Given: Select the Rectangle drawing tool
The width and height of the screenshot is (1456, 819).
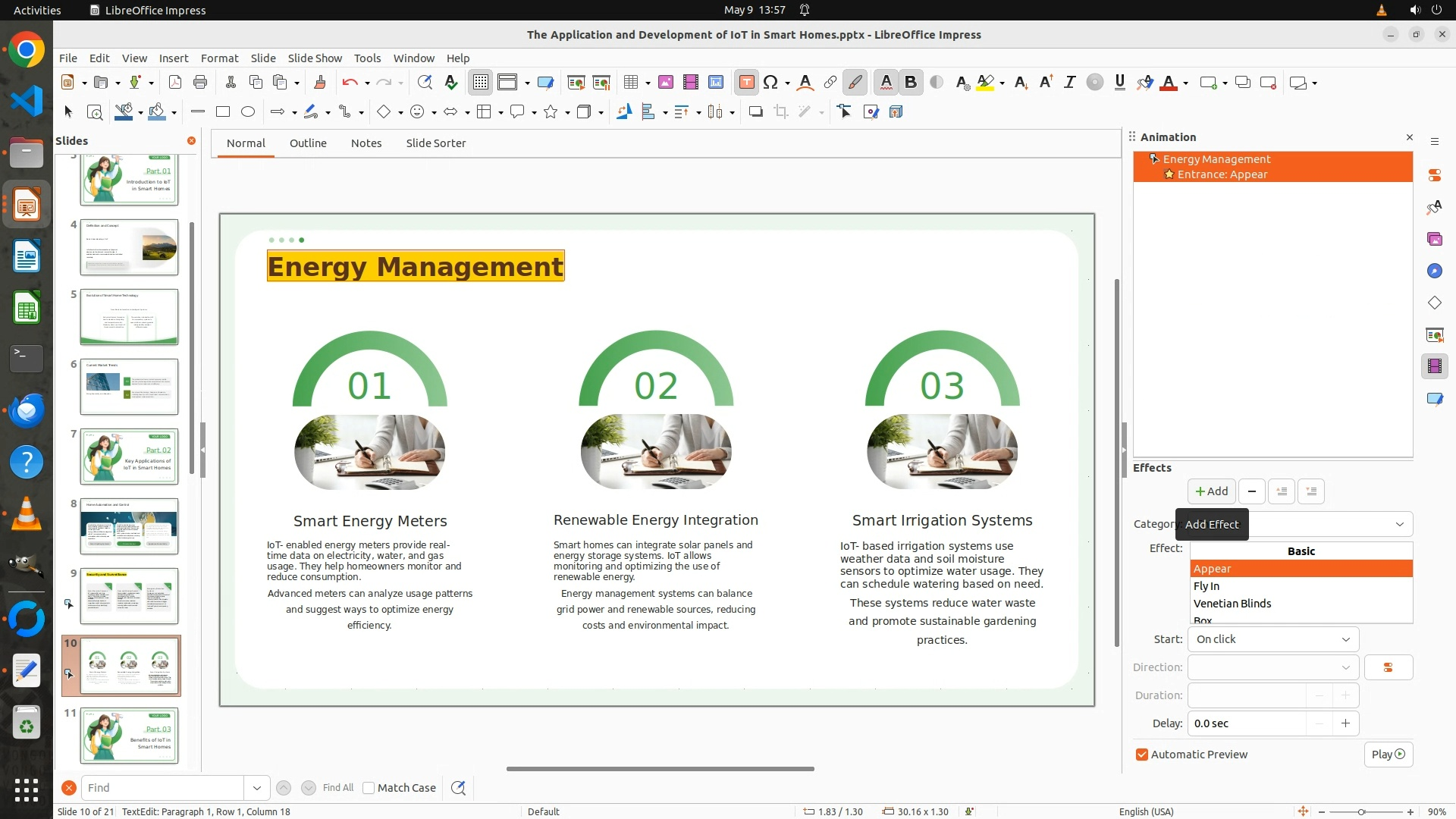Looking at the screenshot, I should click(223, 112).
